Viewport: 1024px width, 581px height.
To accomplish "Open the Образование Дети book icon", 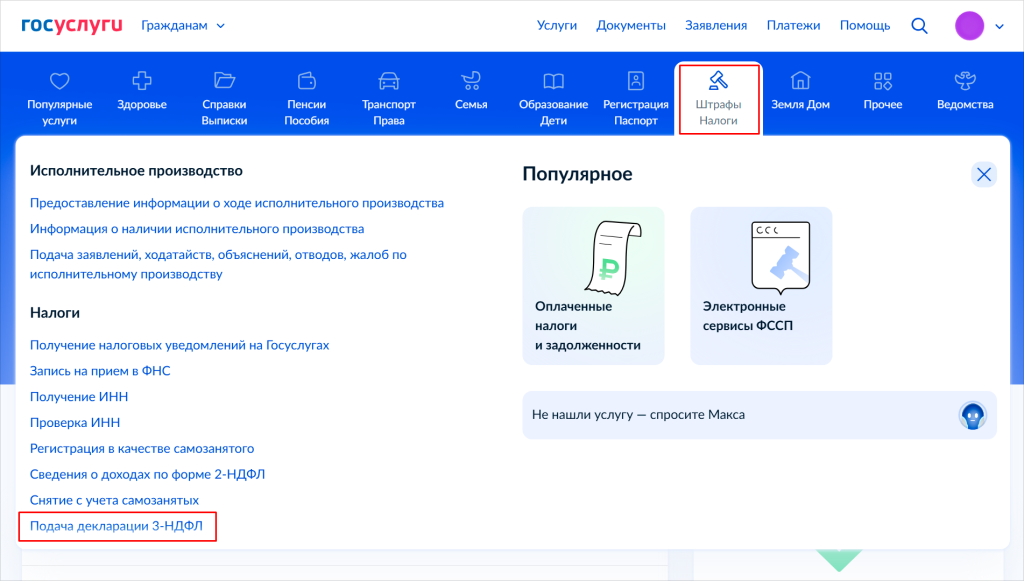I will [x=553, y=81].
